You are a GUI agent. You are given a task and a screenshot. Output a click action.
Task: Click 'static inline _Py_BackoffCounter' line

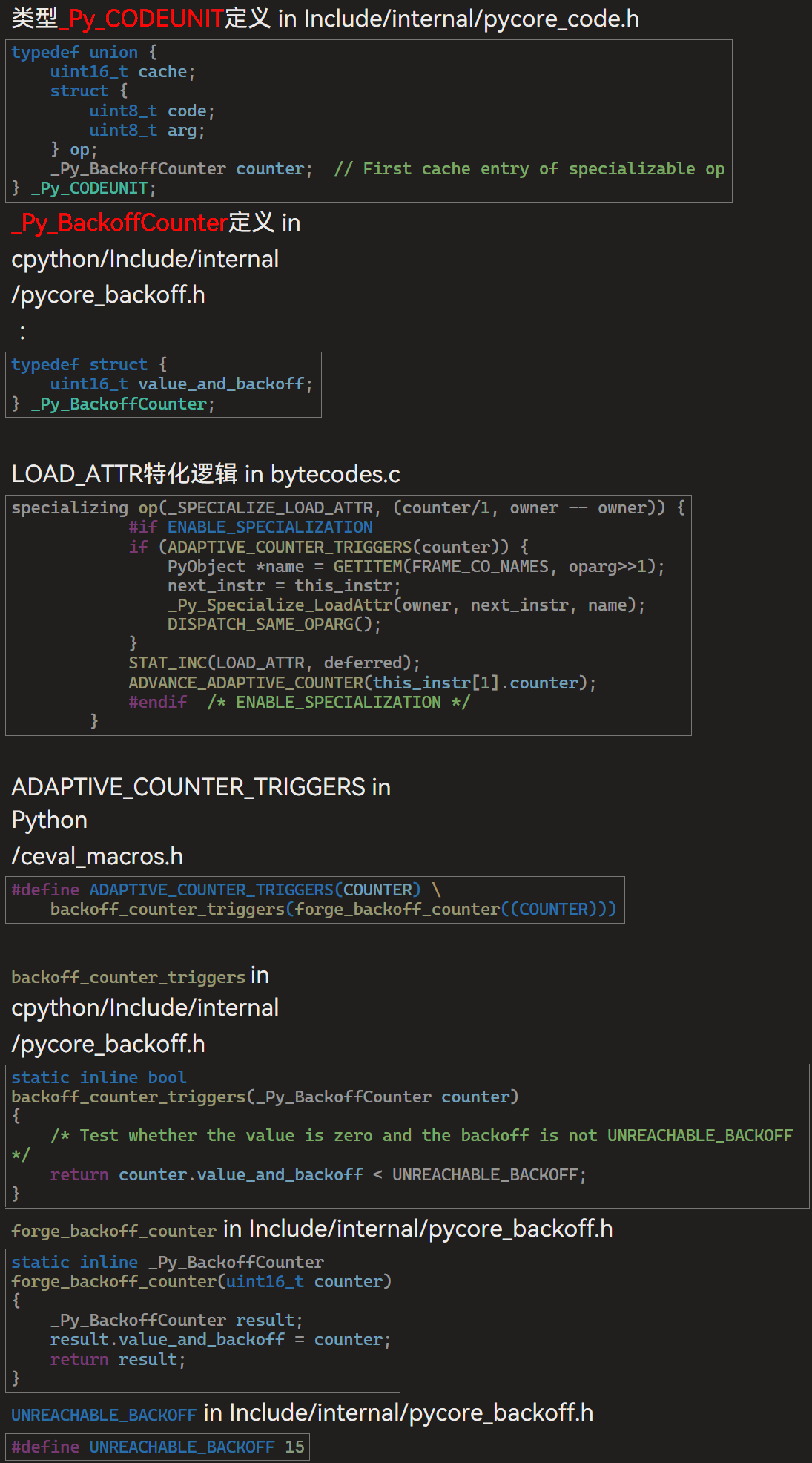tap(168, 1263)
